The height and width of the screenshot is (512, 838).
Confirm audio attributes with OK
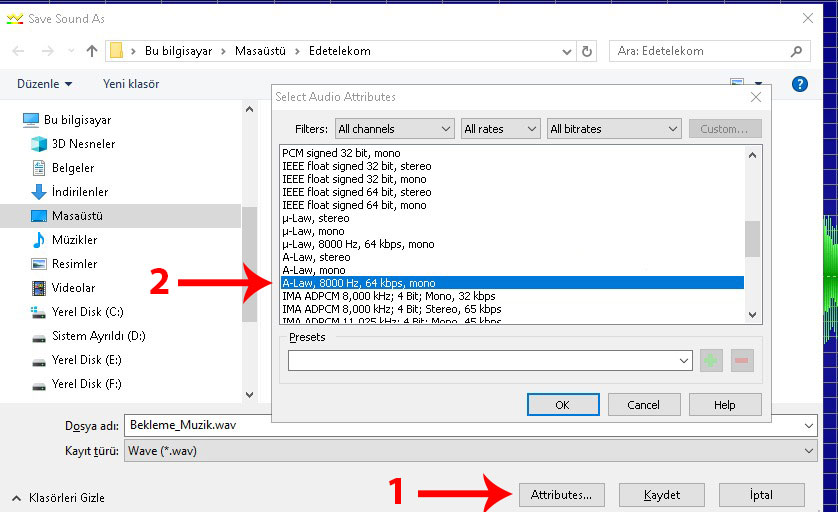[563, 405]
